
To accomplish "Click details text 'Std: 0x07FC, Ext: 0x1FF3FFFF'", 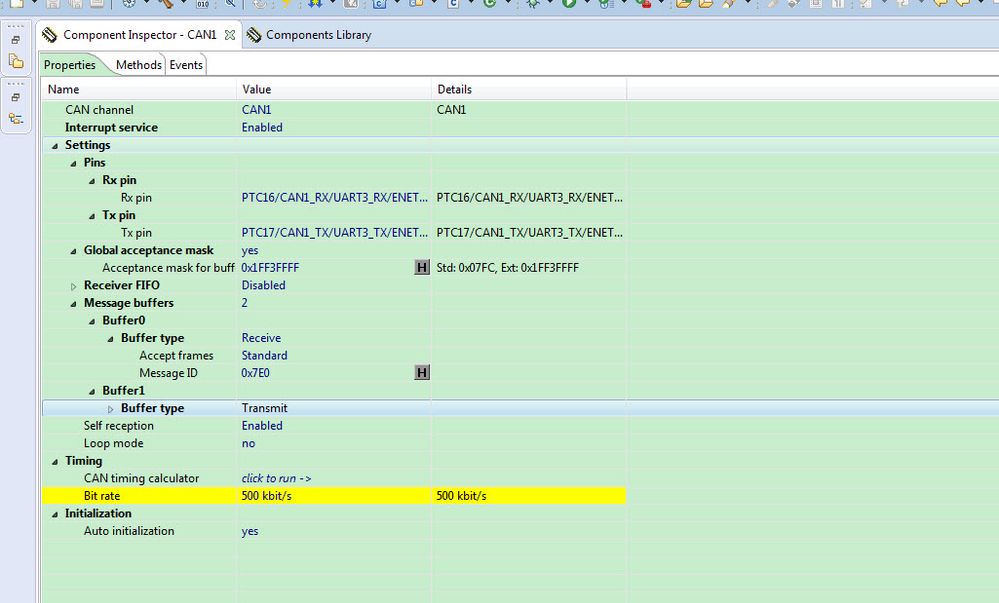I will 508,268.
